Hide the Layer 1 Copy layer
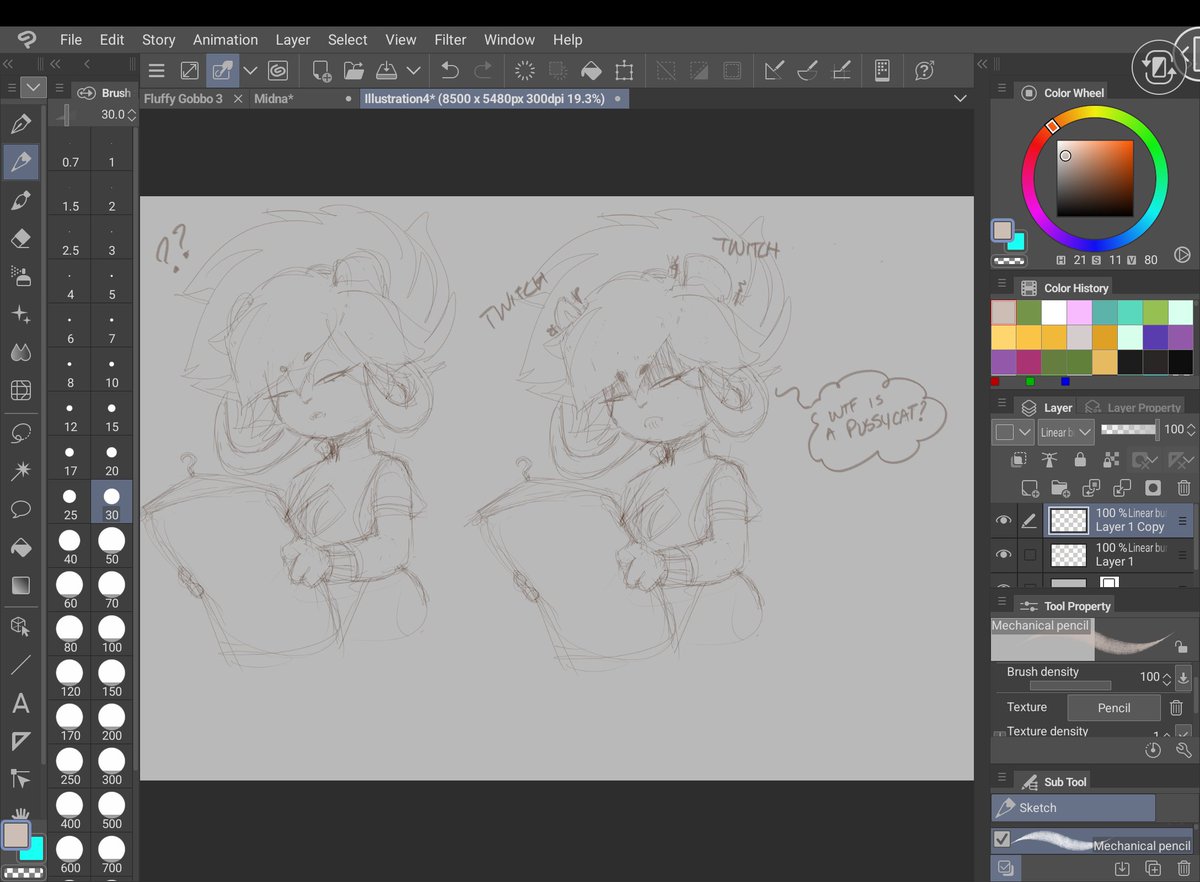1200x882 pixels. [1003, 520]
